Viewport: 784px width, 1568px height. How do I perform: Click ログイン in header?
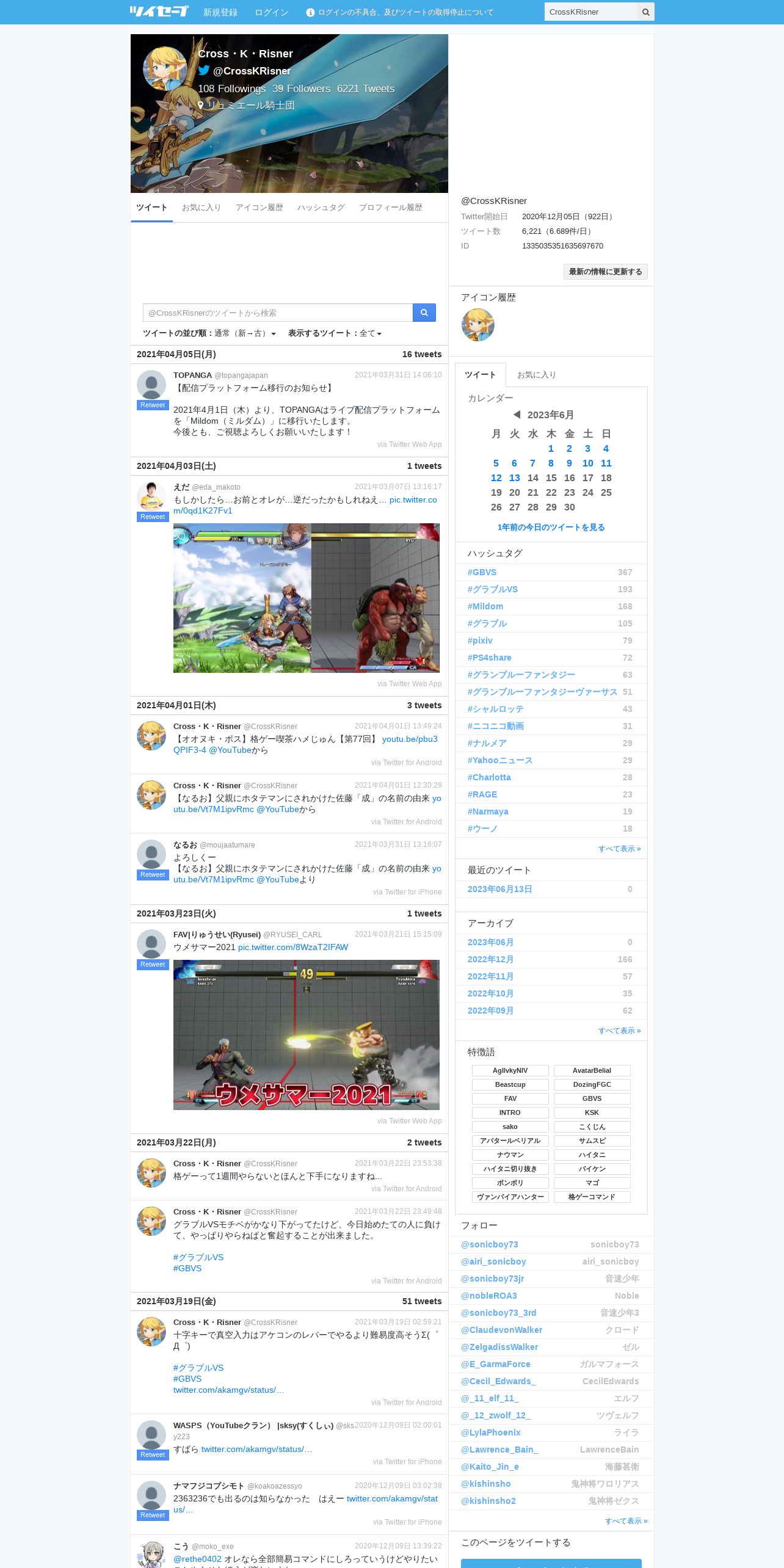pyautogui.click(x=272, y=12)
